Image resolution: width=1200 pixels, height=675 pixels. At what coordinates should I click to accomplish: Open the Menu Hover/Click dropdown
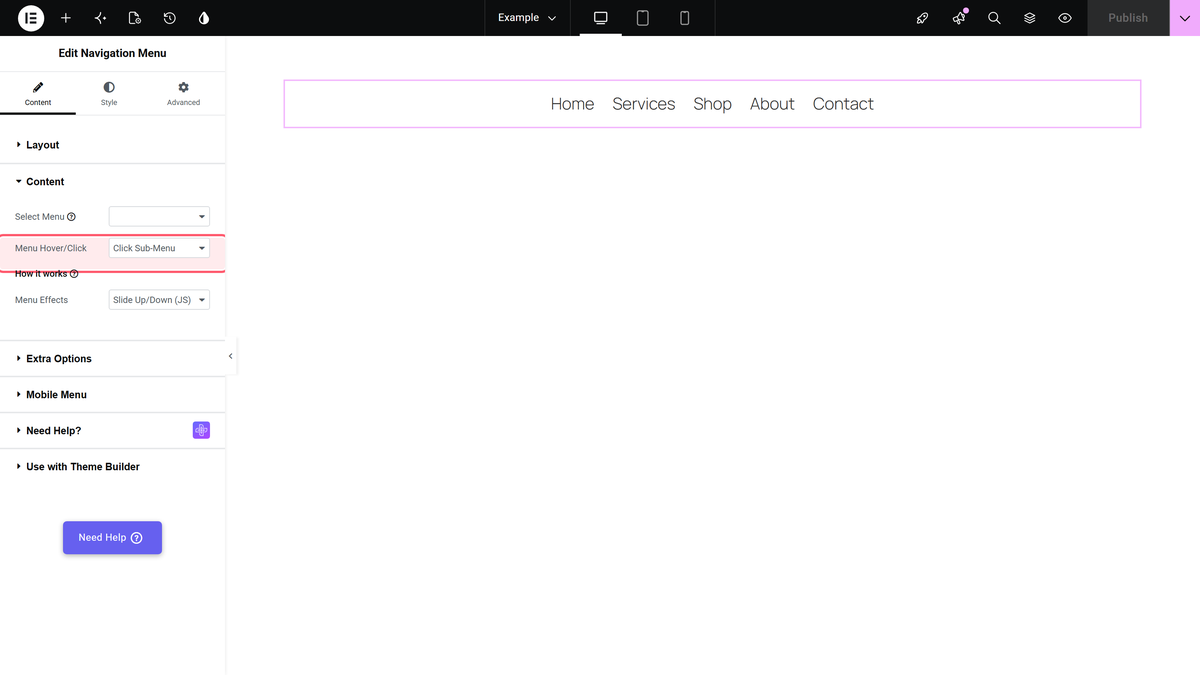pyautogui.click(x=159, y=248)
